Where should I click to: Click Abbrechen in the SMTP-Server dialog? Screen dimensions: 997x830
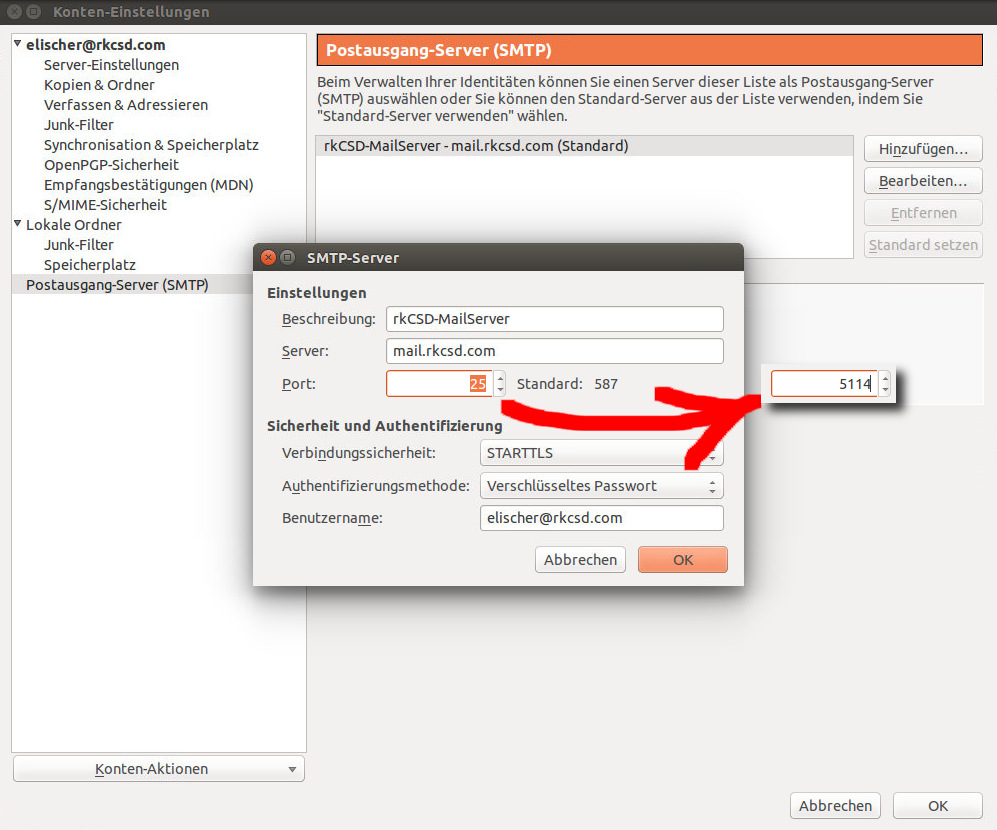(x=581, y=560)
